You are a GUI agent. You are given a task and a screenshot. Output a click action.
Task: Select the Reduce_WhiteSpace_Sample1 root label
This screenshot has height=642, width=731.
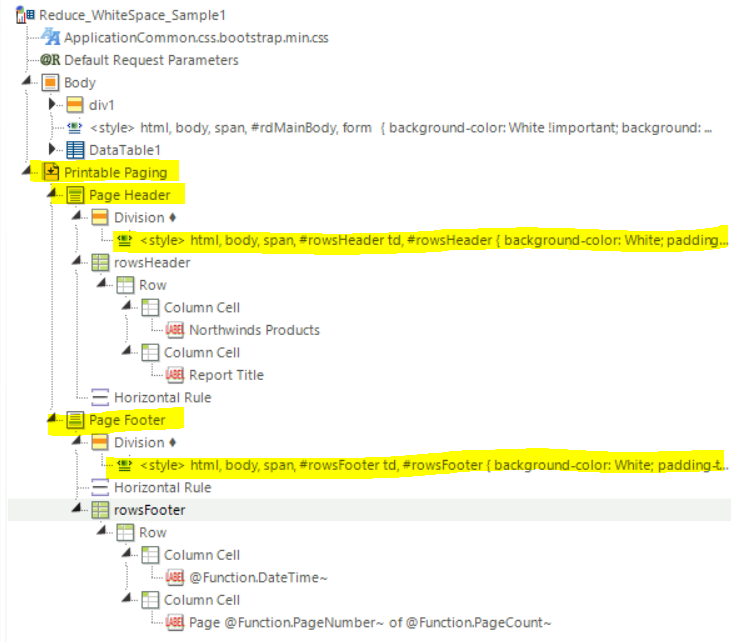coord(132,15)
